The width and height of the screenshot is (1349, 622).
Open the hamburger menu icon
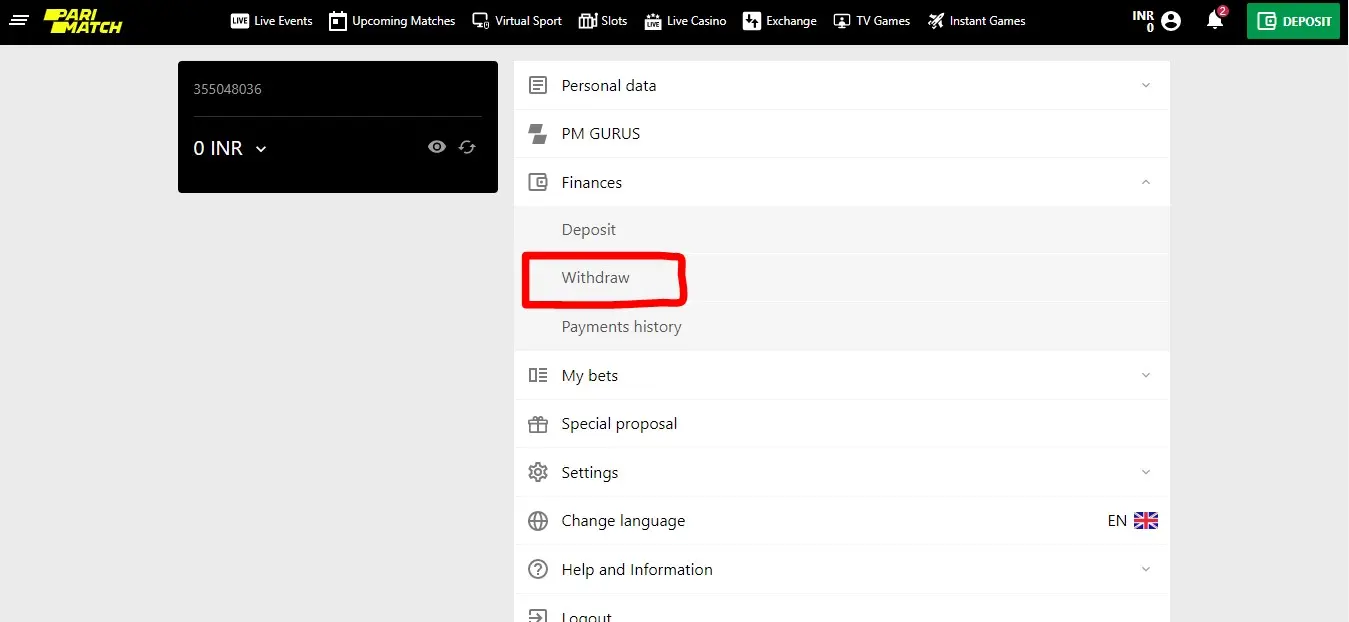[19, 20]
